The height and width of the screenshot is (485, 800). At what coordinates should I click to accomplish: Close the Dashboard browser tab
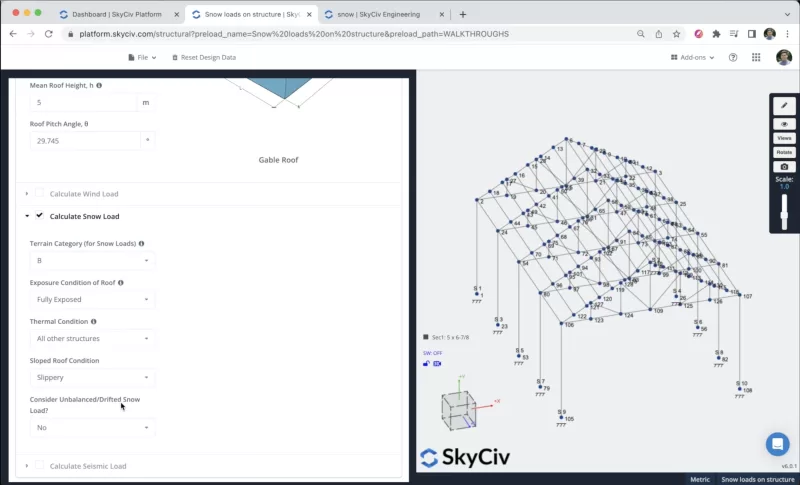point(177,14)
